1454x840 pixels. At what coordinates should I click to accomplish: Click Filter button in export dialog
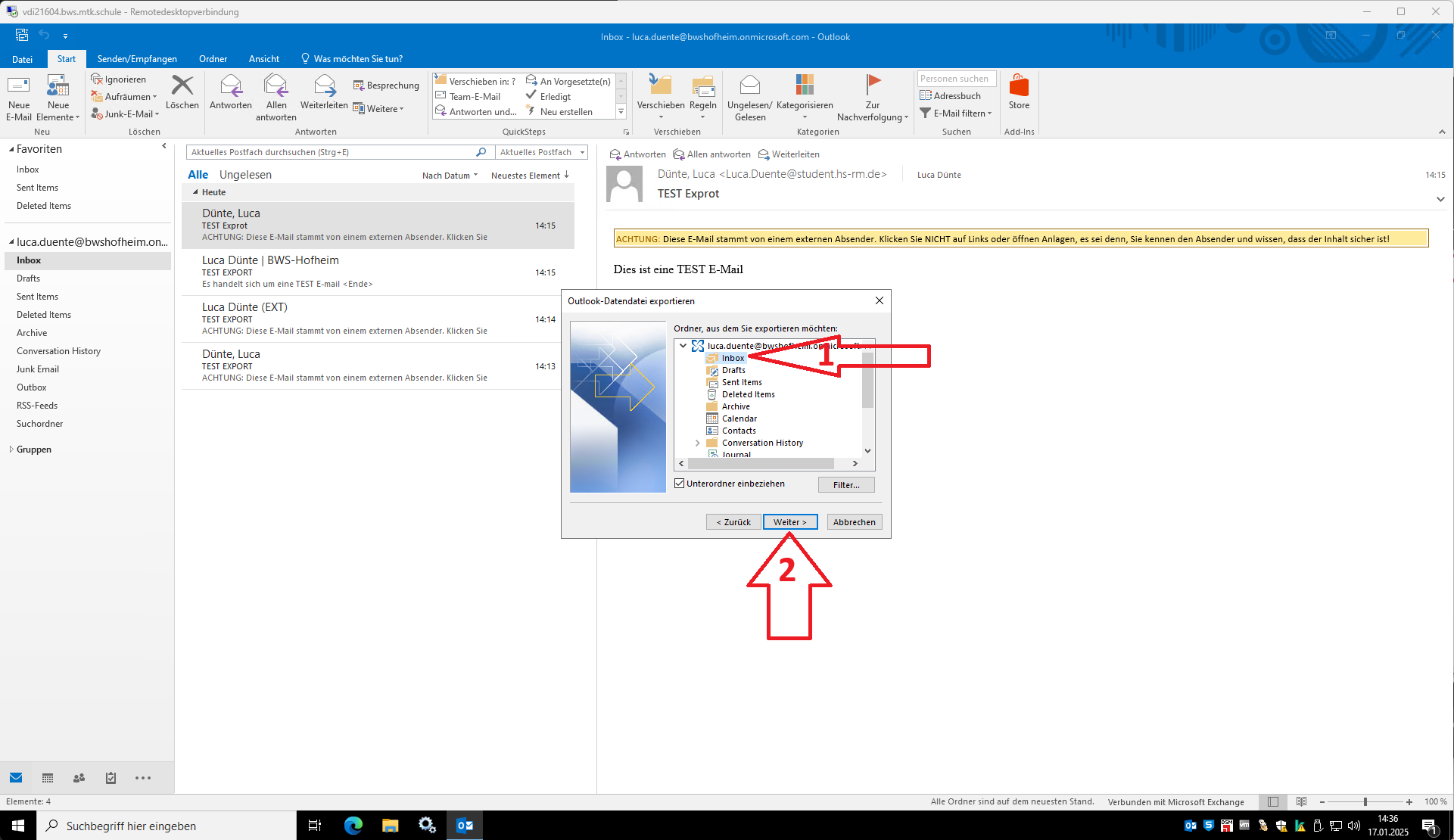click(x=846, y=484)
